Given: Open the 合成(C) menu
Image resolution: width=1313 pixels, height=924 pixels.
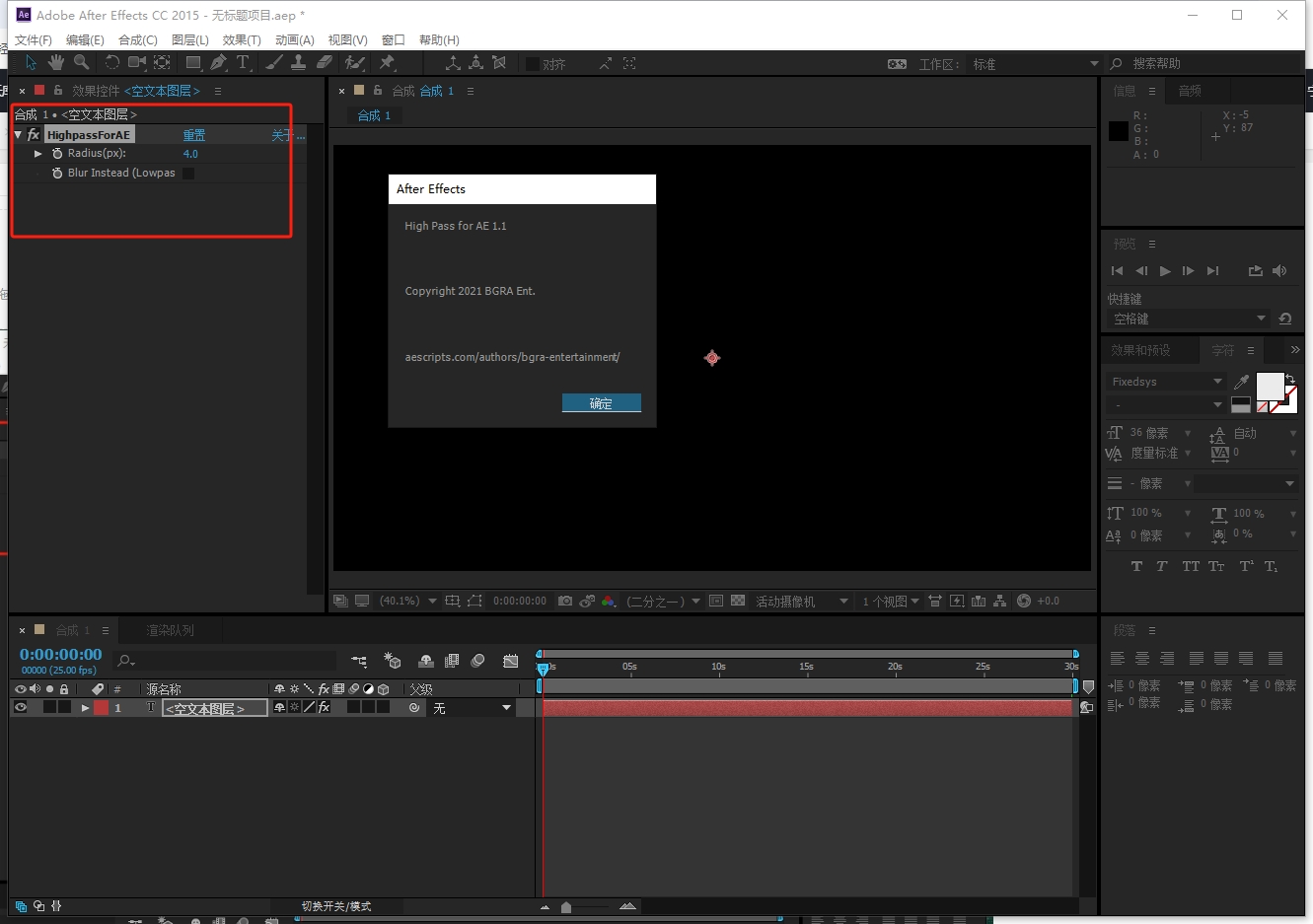Looking at the screenshot, I should pos(138,40).
